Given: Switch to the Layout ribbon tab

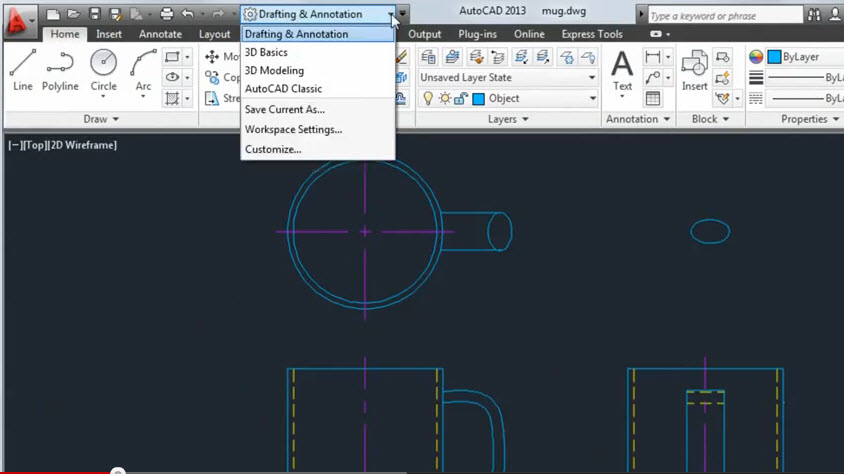Looking at the screenshot, I should [x=214, y=34].
